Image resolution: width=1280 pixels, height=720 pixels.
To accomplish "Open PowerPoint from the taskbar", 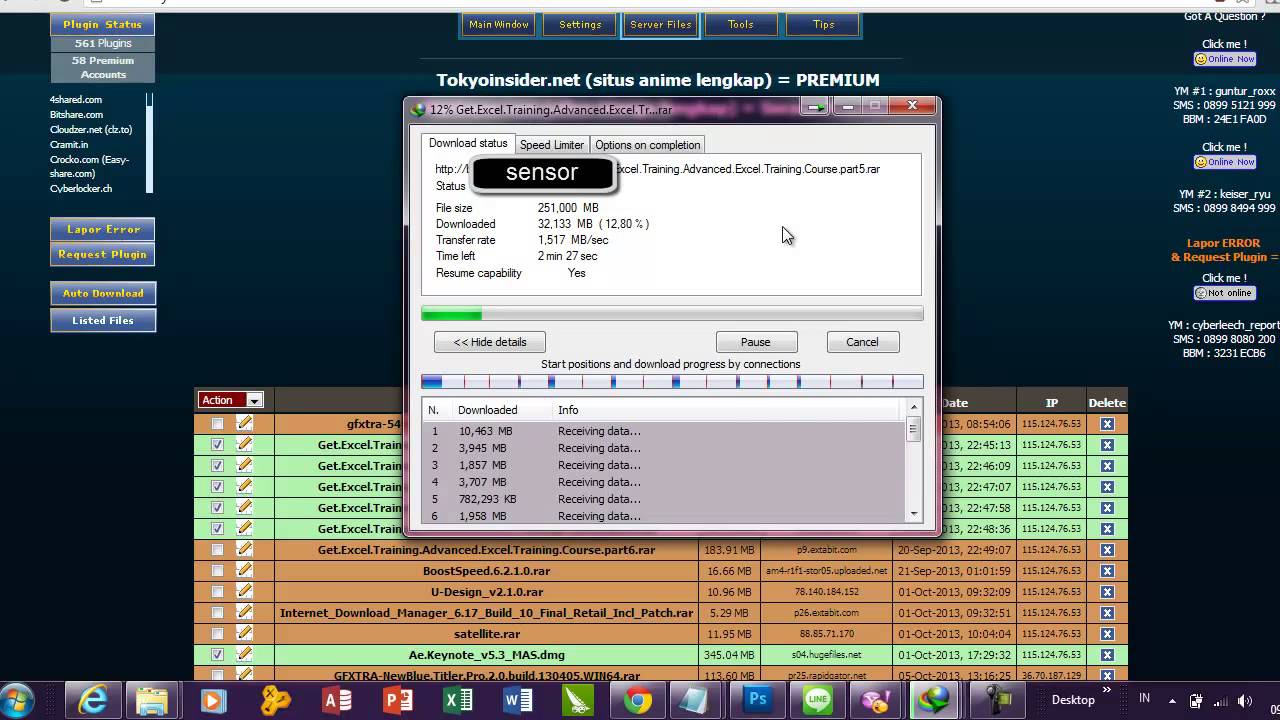I will [x=398, y=700].
